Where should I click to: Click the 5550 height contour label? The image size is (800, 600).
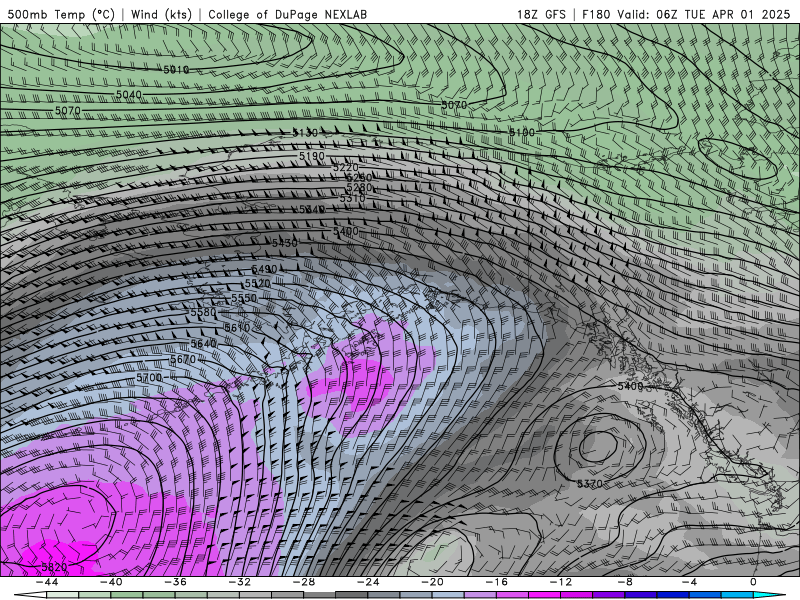(244, 298)
